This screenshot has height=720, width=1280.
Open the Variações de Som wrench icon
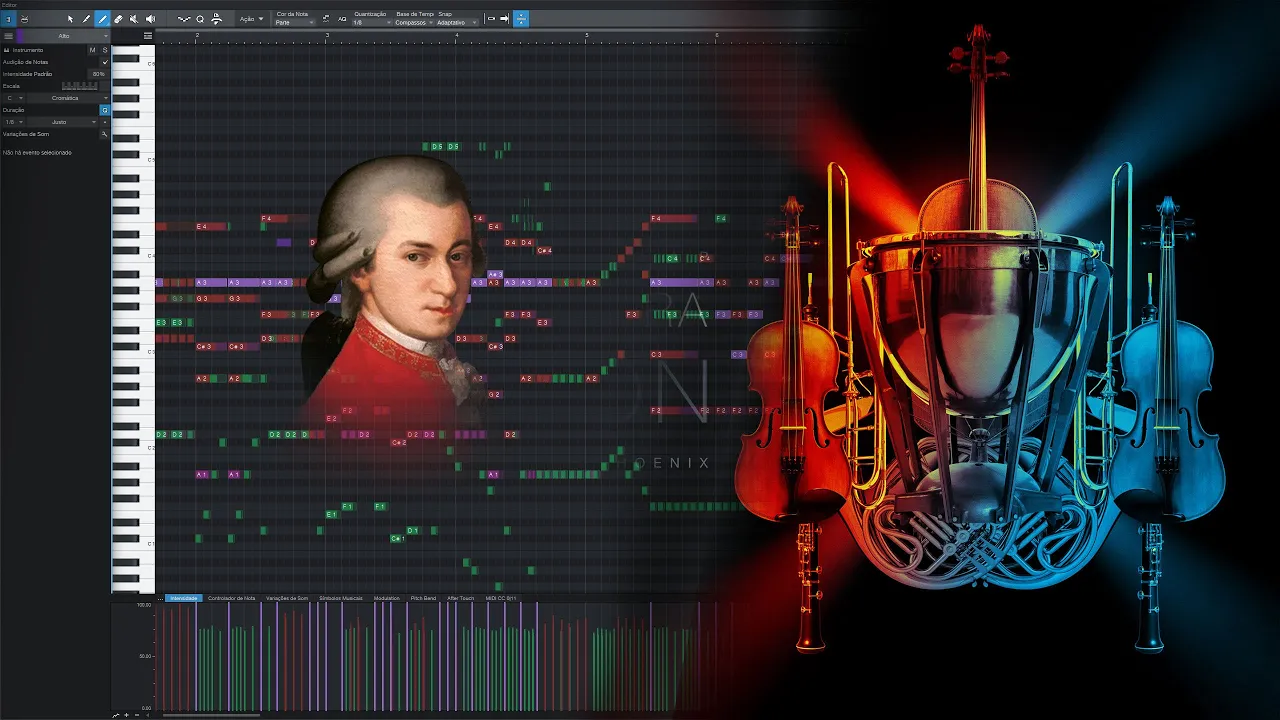tap(104, 134)
